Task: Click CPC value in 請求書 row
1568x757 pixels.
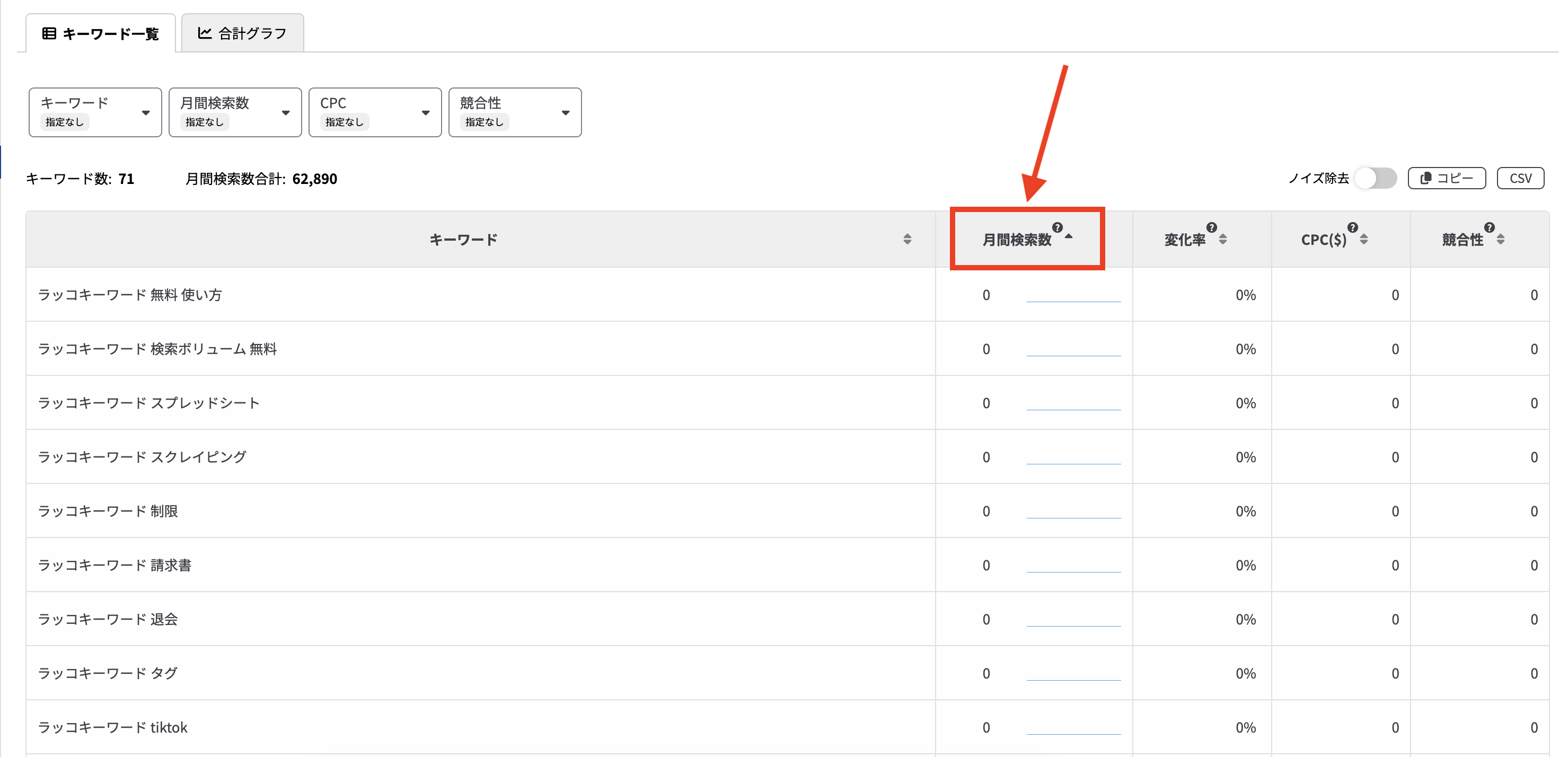Action: [1395, 565]
